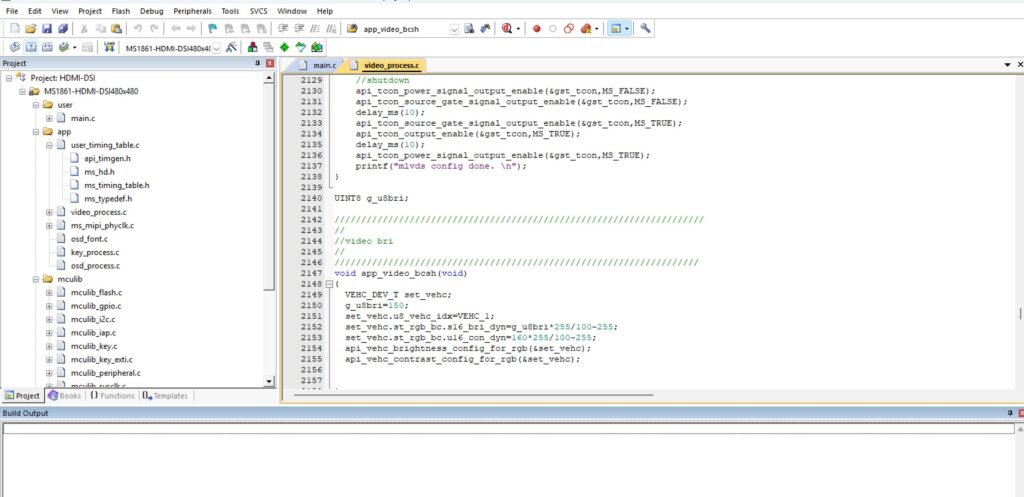Select mculib_i2c.c in project tree

coord(92,319)
